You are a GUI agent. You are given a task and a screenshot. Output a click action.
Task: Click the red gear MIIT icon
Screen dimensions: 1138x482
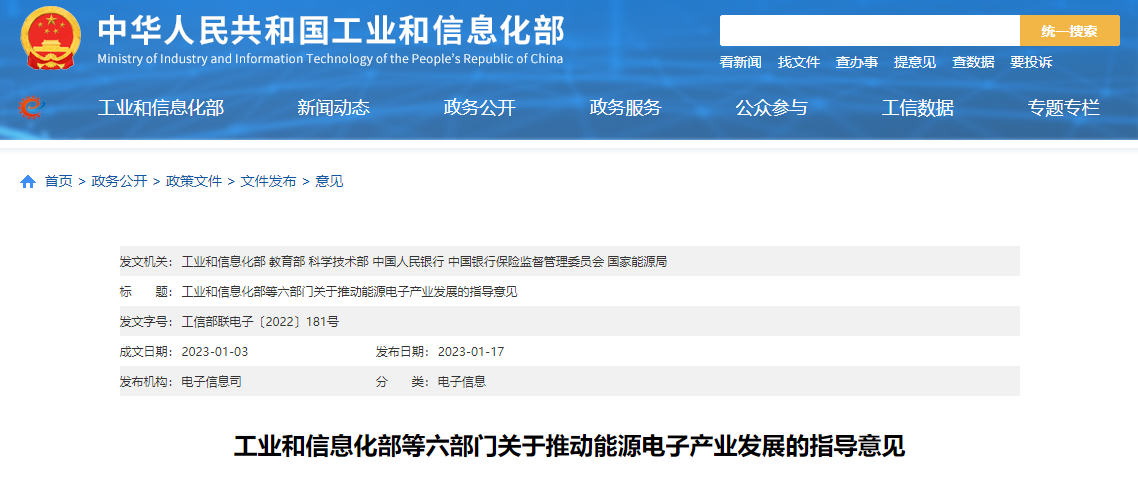coord(31,107)
